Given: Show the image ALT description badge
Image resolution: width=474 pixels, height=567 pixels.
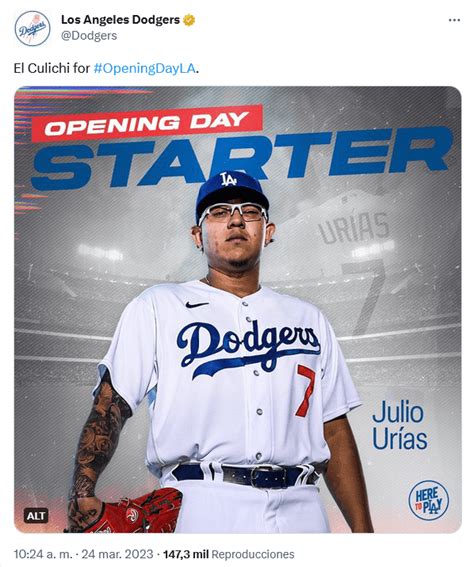Looking at the screenshot, I should [36, 515].
